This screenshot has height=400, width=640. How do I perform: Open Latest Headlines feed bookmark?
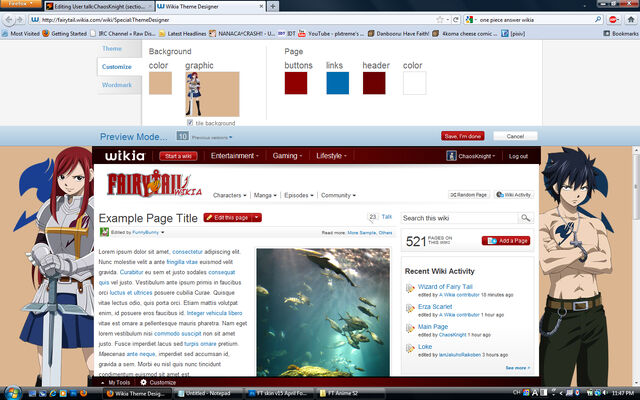[182, 33]
